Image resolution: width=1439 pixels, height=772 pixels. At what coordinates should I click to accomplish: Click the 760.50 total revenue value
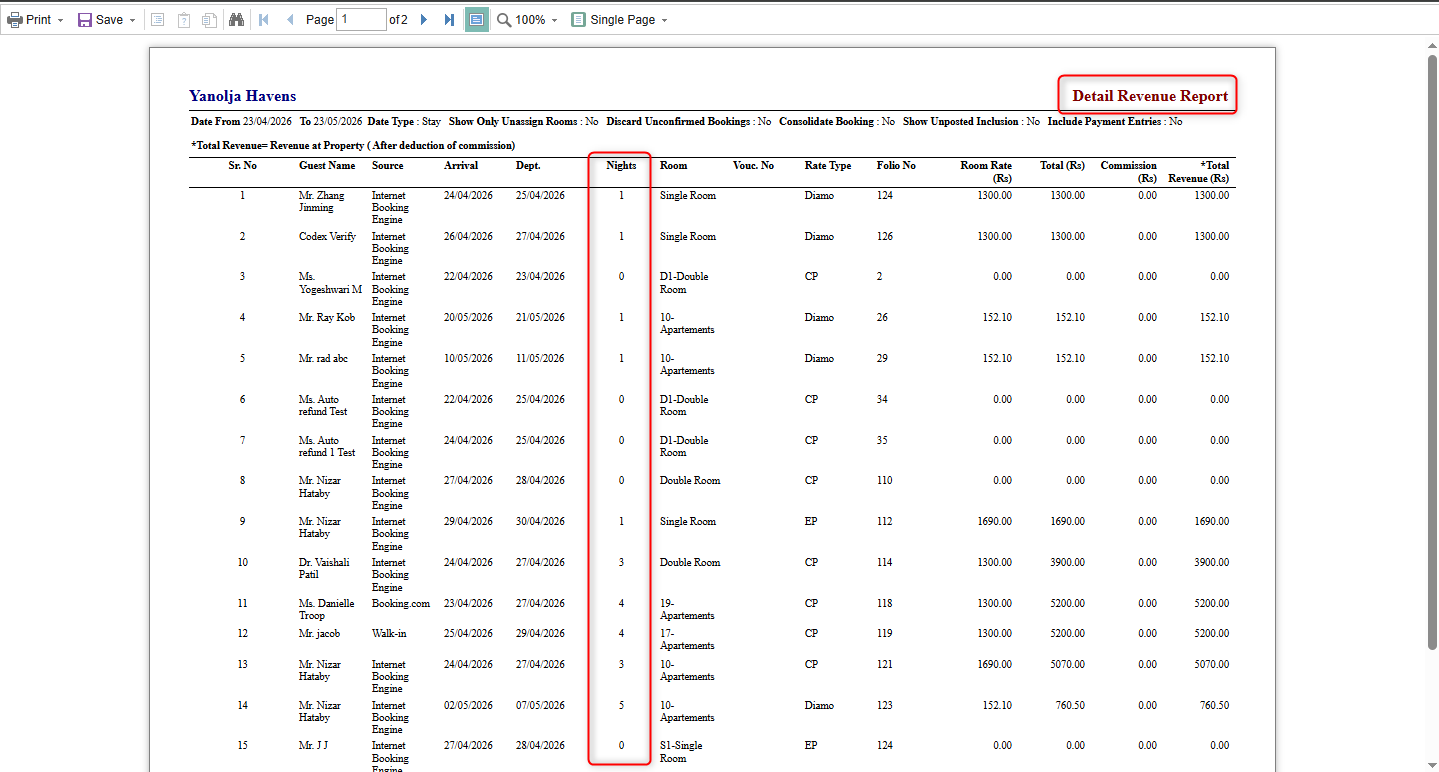pyautogui.click(x=1214, y=706)
